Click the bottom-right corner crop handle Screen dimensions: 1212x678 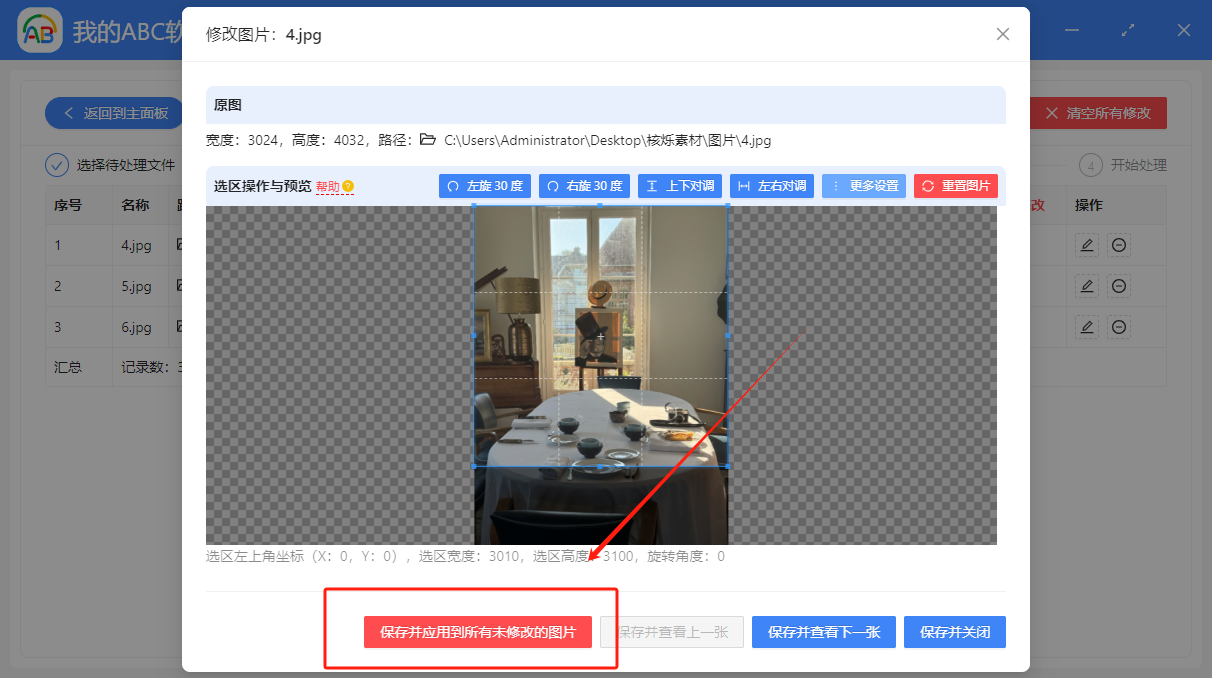727,466
